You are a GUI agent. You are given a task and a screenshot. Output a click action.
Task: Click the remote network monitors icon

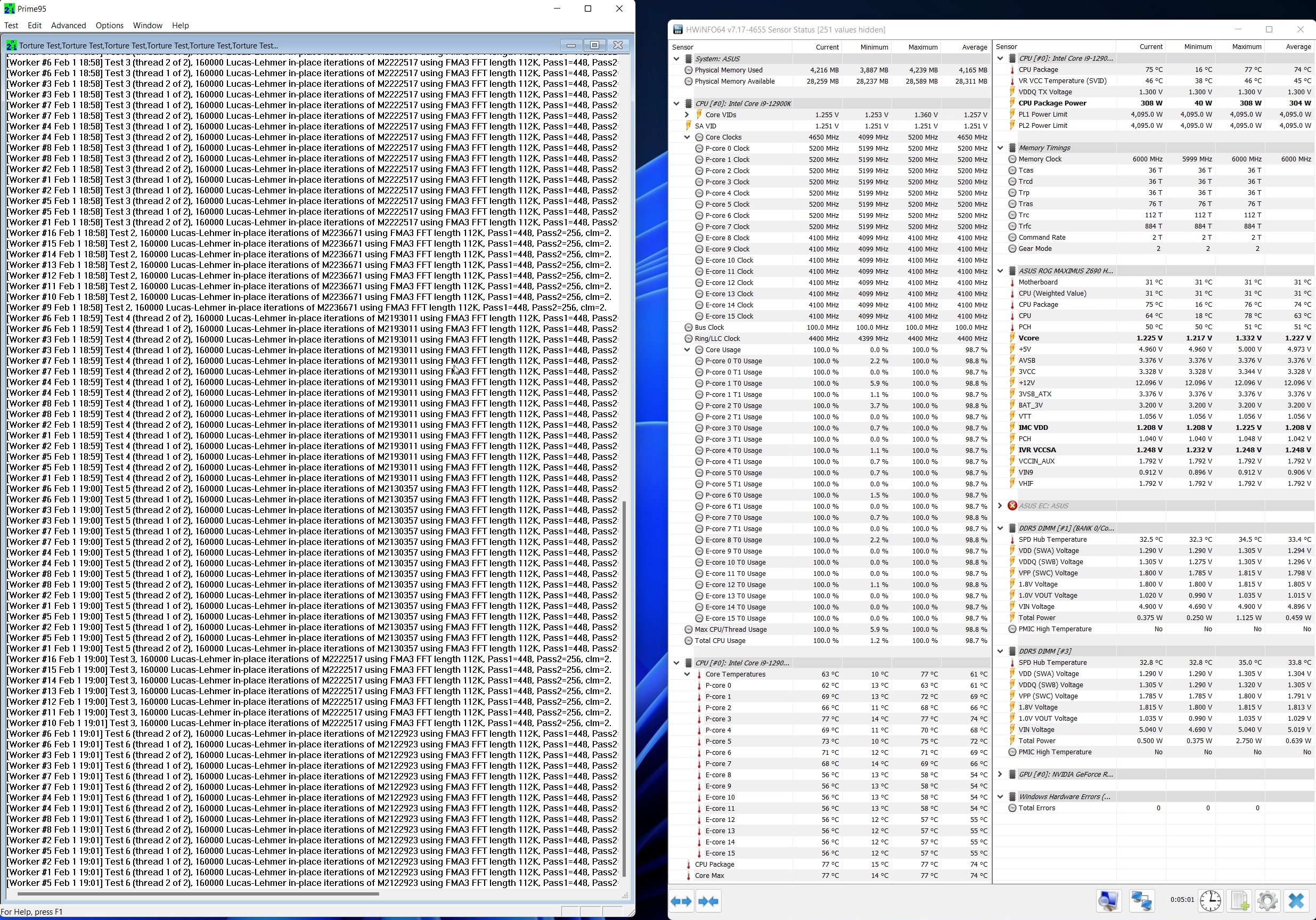(1141, 900)
